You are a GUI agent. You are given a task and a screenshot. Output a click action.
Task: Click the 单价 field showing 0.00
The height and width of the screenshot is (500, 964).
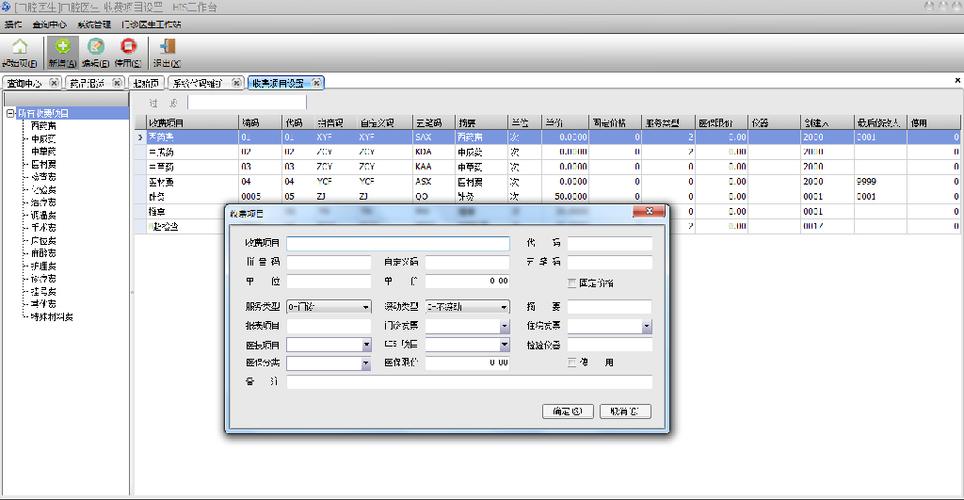(467, 281)
